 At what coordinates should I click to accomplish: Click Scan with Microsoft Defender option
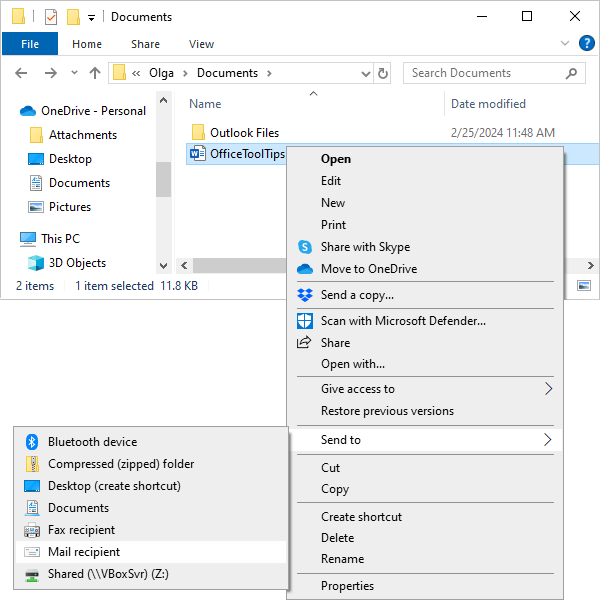(x=425, y=321)
